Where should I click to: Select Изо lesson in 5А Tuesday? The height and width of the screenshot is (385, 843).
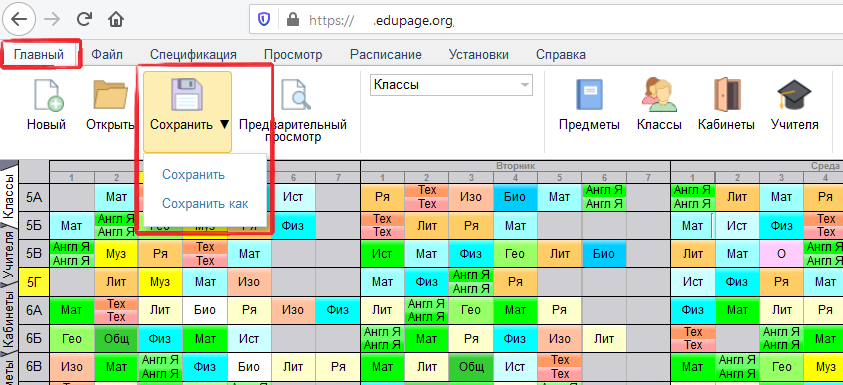click(x=471, y=197)
